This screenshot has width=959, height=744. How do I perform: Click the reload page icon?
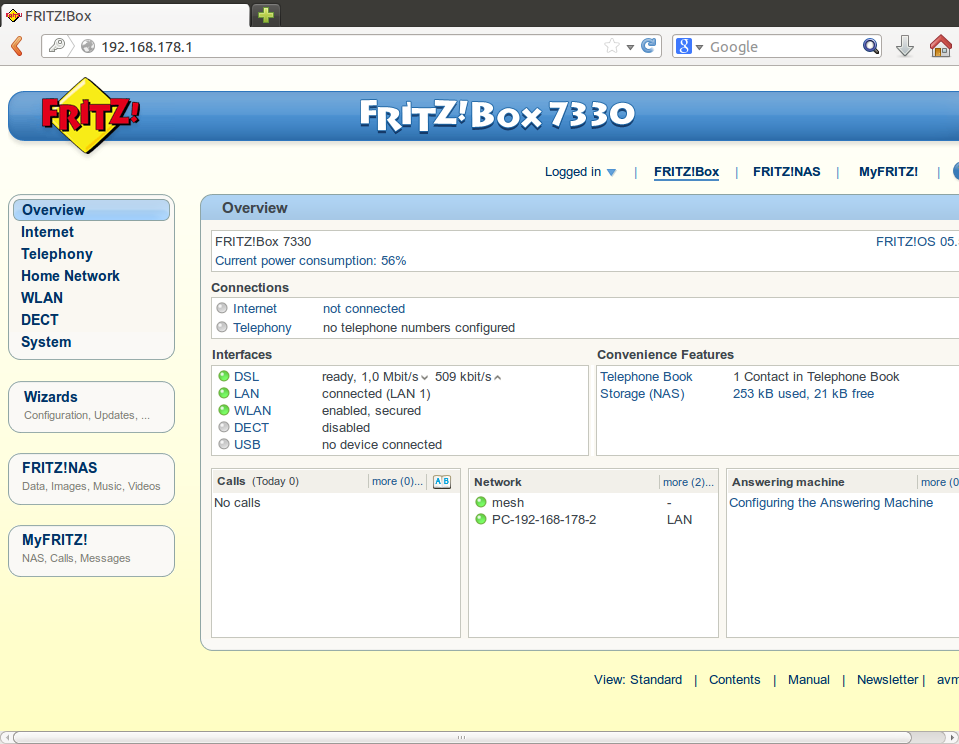(x=649, y=46)
